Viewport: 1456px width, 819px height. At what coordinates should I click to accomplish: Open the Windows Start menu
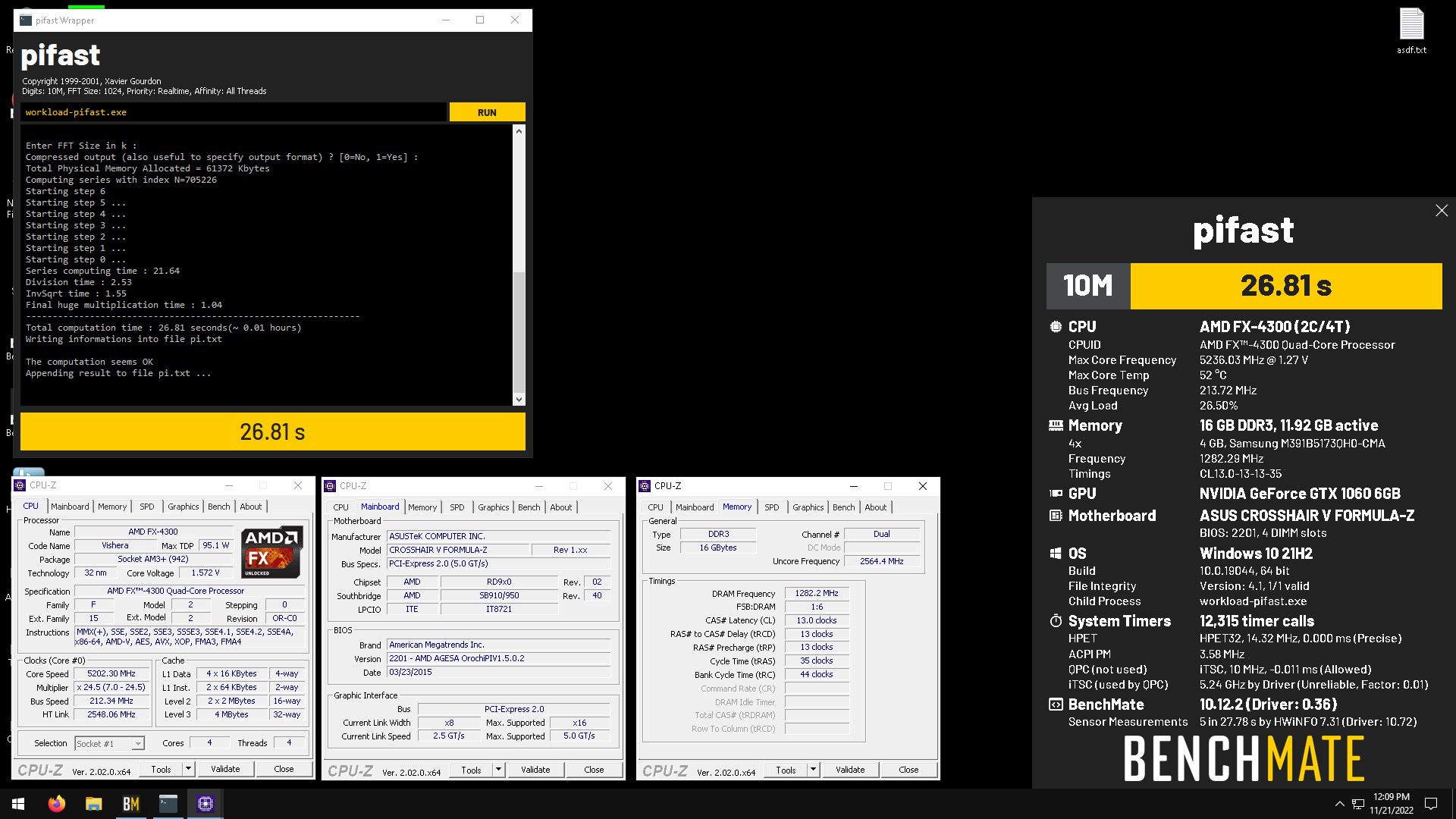point(18,804)
